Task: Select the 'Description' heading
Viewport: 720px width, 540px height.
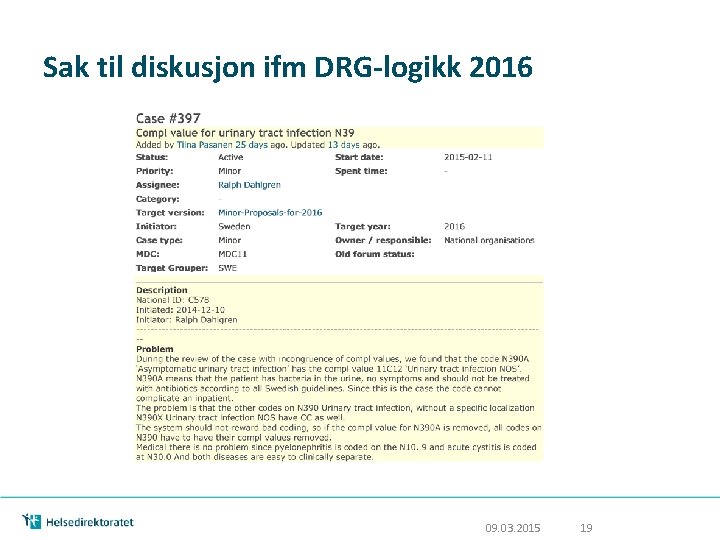Action: 162,290
